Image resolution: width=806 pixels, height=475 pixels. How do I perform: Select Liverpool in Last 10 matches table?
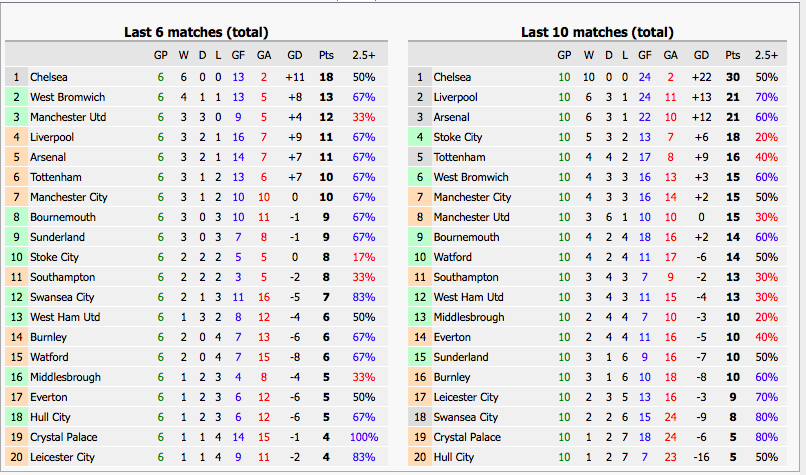(455, 97)
